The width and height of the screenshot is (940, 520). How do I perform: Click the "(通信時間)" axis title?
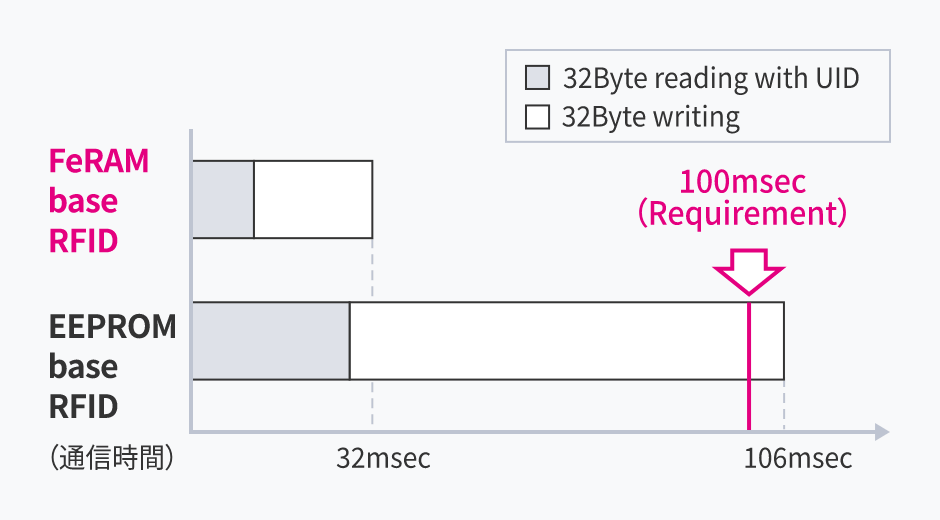[112, 459]
